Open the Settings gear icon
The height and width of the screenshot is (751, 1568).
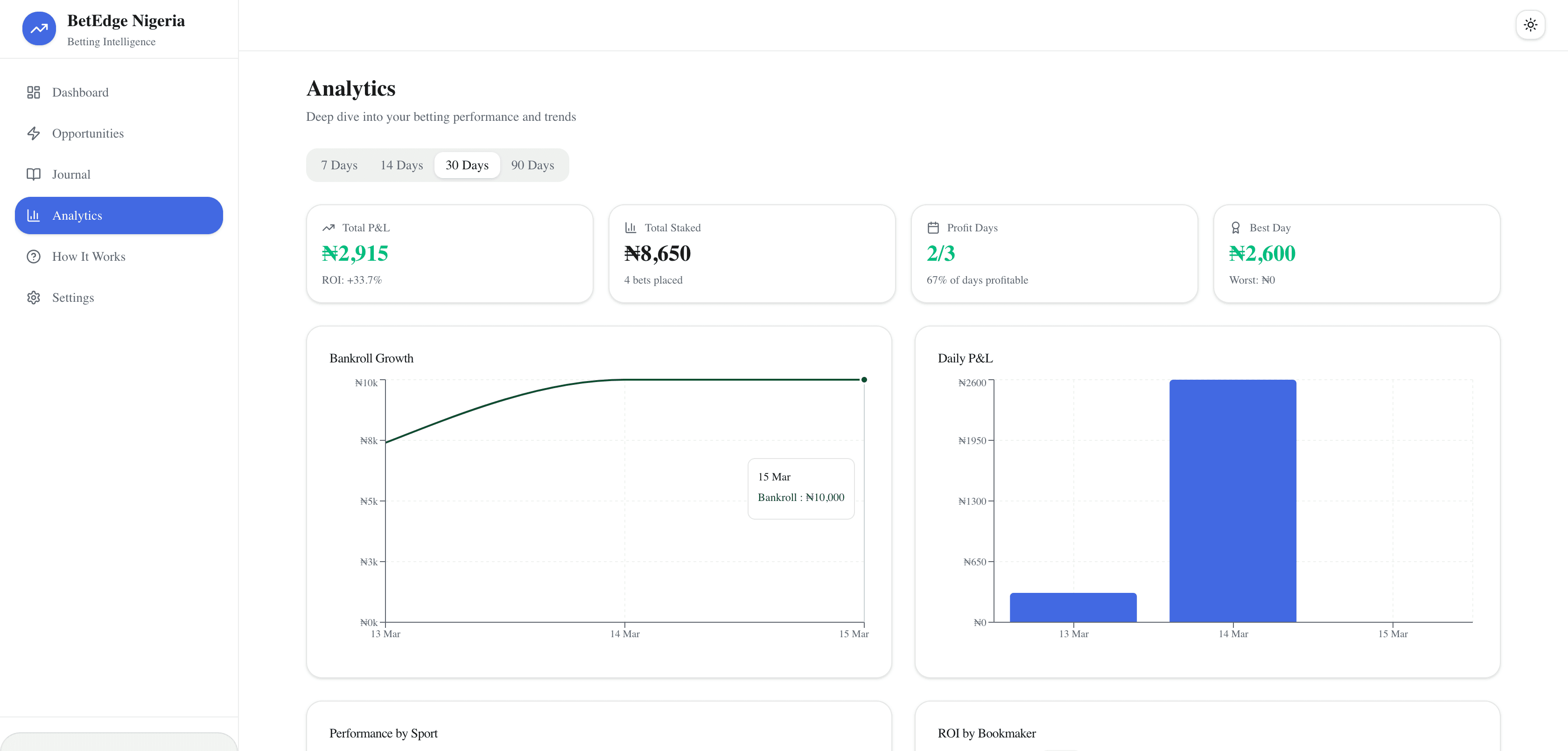[34, 298]
